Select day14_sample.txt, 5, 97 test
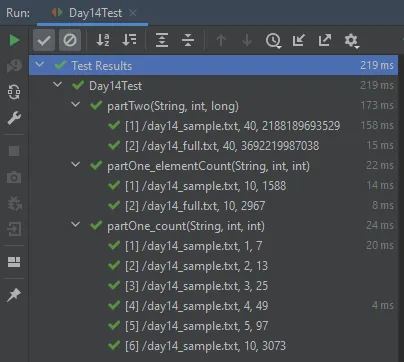Image resolution: width=404 pixels, height=362 pixels. coord(213,326)
